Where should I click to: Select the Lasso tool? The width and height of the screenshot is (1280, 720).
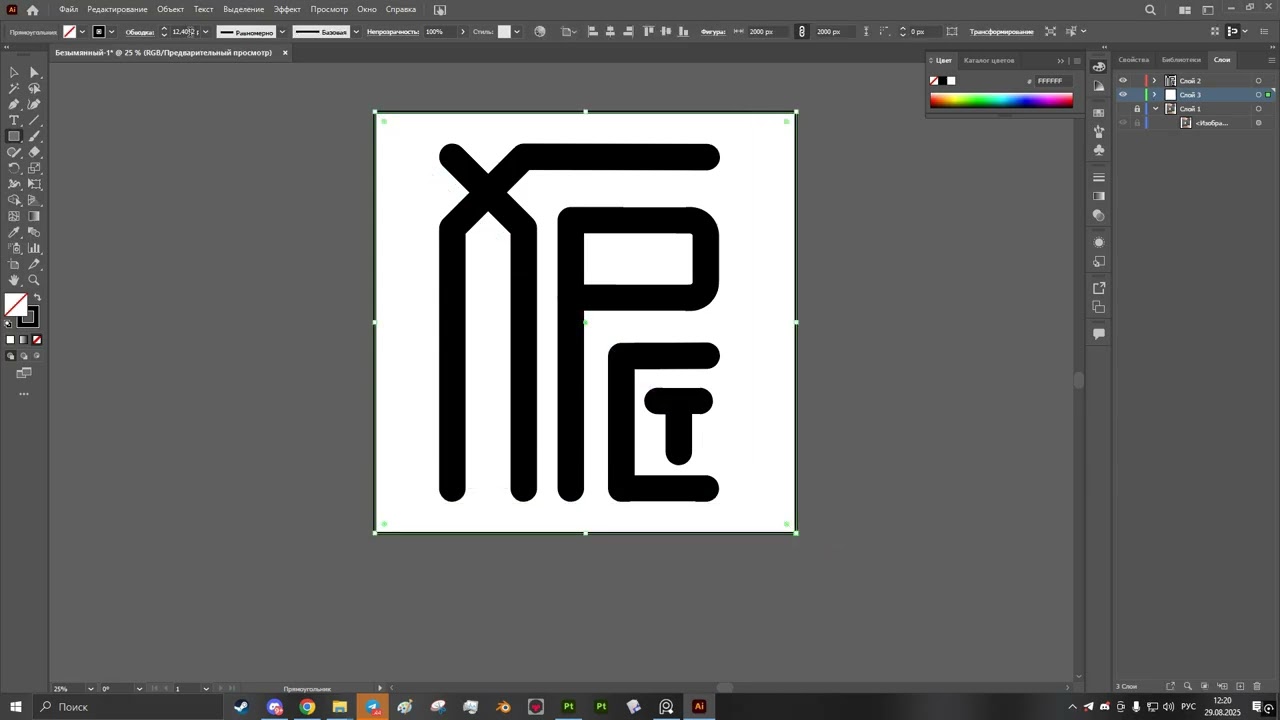pyautogui.click(x=34, y=88)
